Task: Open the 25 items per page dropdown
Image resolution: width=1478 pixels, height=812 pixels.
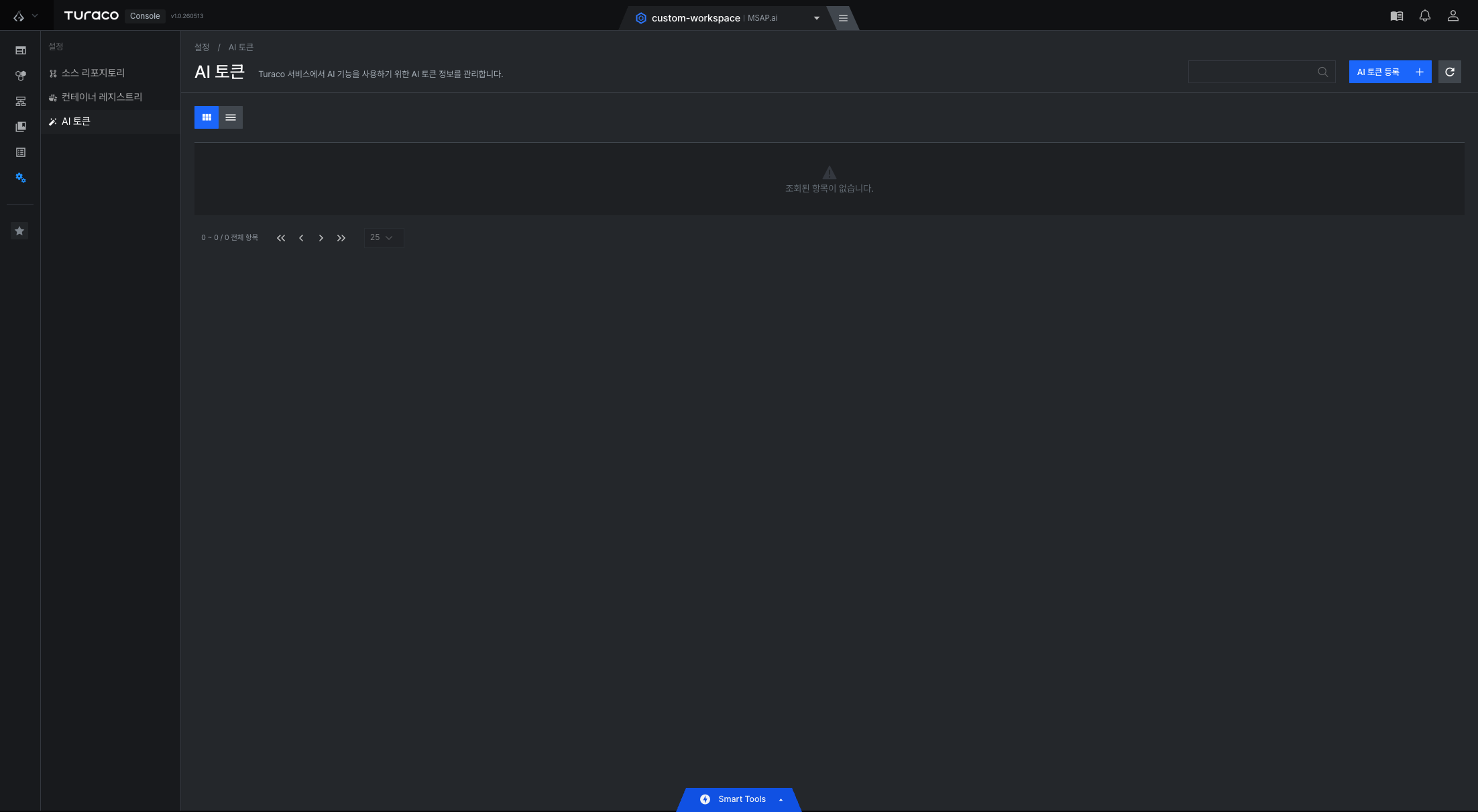Action: [x=384, y=237]
